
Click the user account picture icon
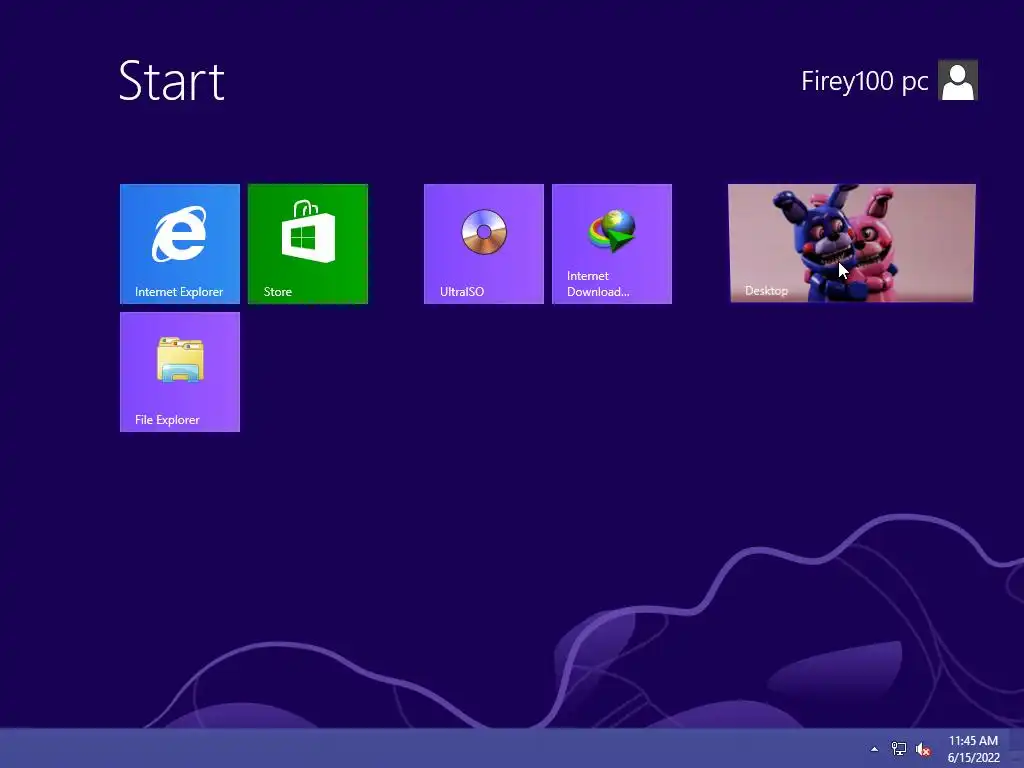957,80
